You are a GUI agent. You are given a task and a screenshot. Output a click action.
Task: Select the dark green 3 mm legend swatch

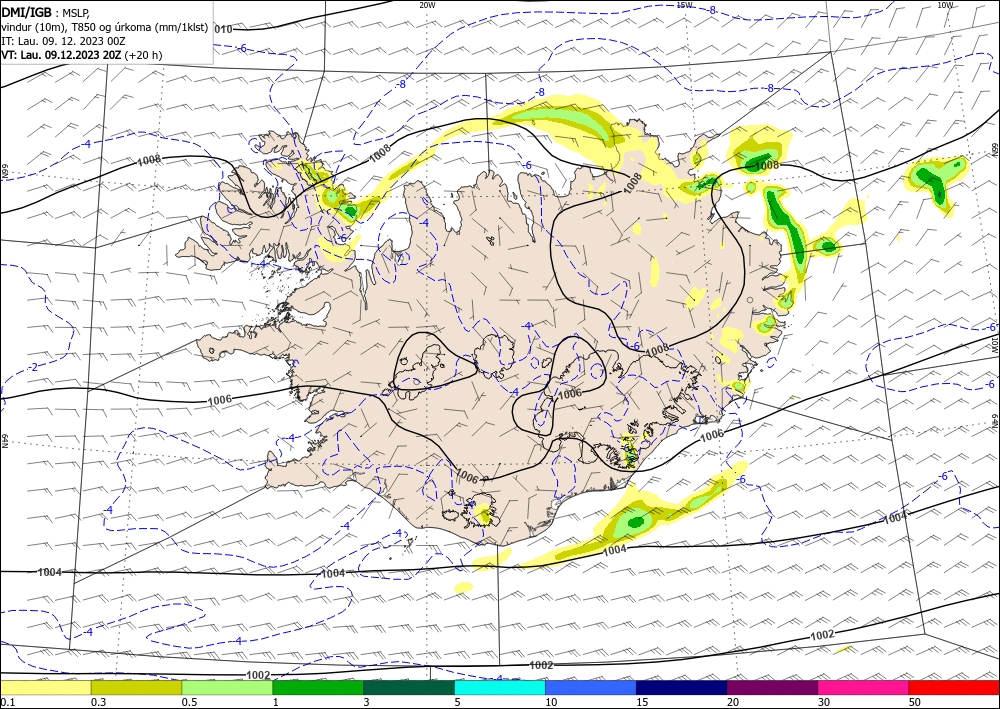[x=409, y=687]
